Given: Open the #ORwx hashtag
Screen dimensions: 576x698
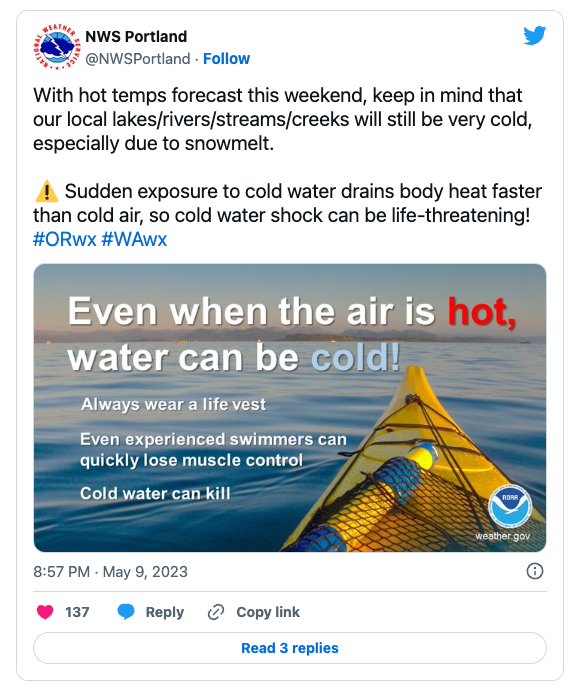Looking at the screenshot, I should click(x=65, y=239).
